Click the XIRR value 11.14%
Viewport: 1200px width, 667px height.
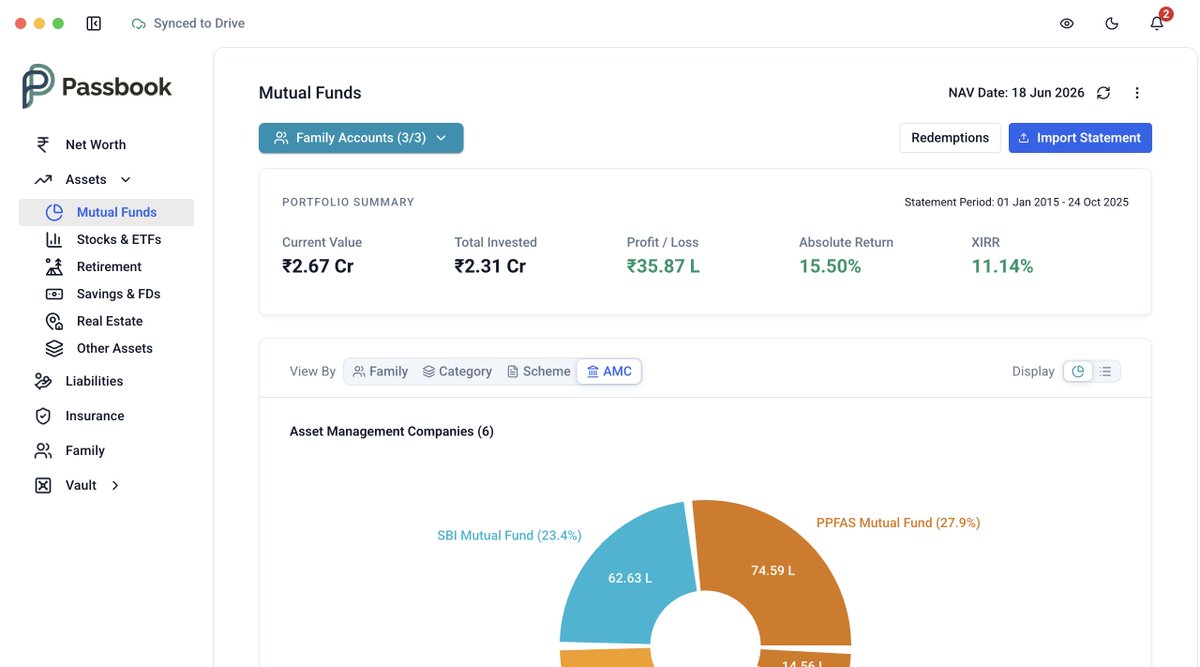(1002, 266)
